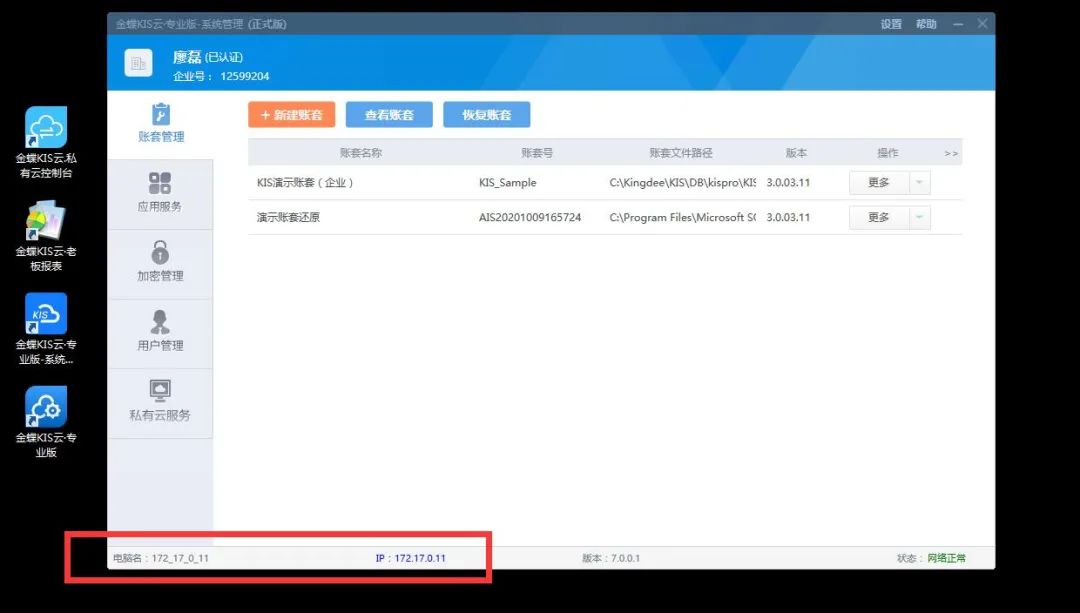Click the C:\Kingdee\KIS\DB path cell

[682, 183]
